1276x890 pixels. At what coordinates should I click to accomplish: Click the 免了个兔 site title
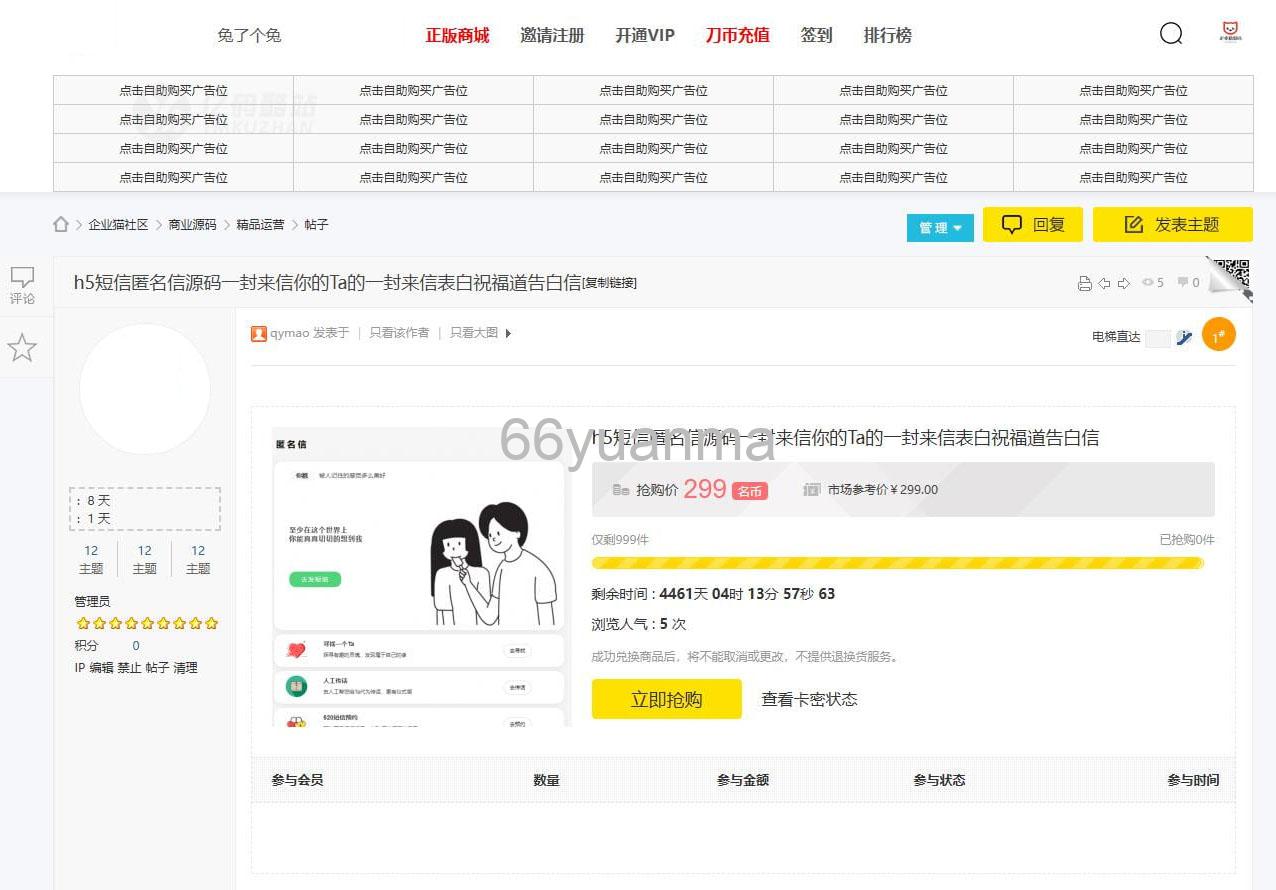249,35
